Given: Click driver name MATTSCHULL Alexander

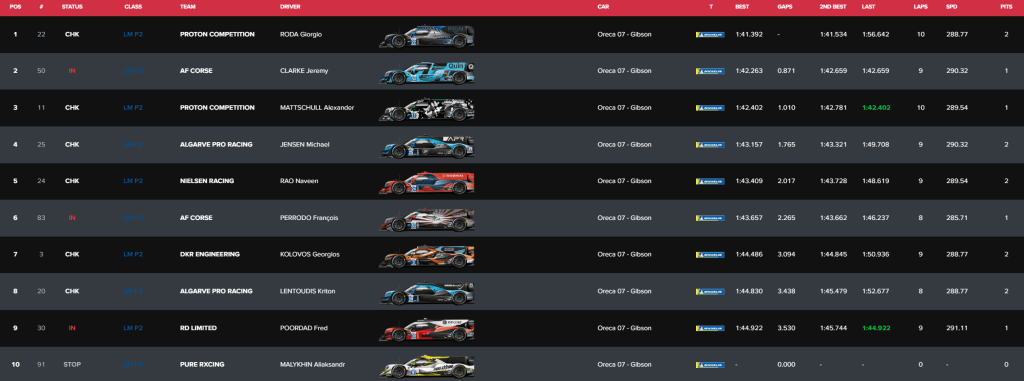Looking at the screenshot, I should point(317,108).
